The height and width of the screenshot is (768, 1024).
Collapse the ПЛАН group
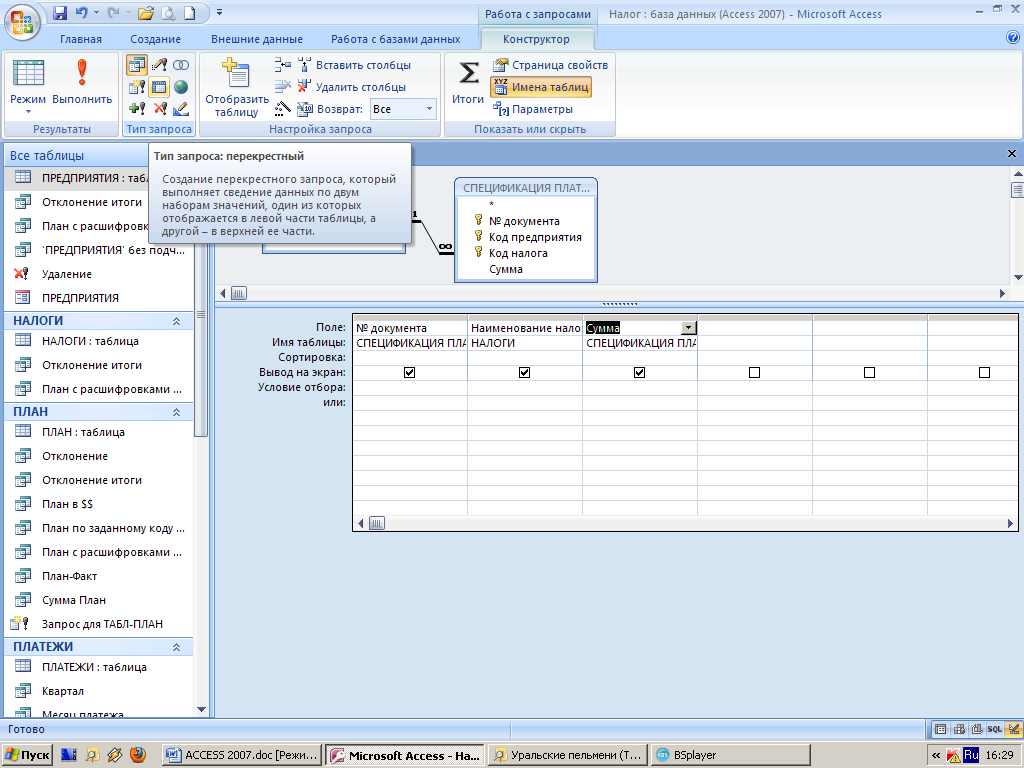[x=176, y=411]
